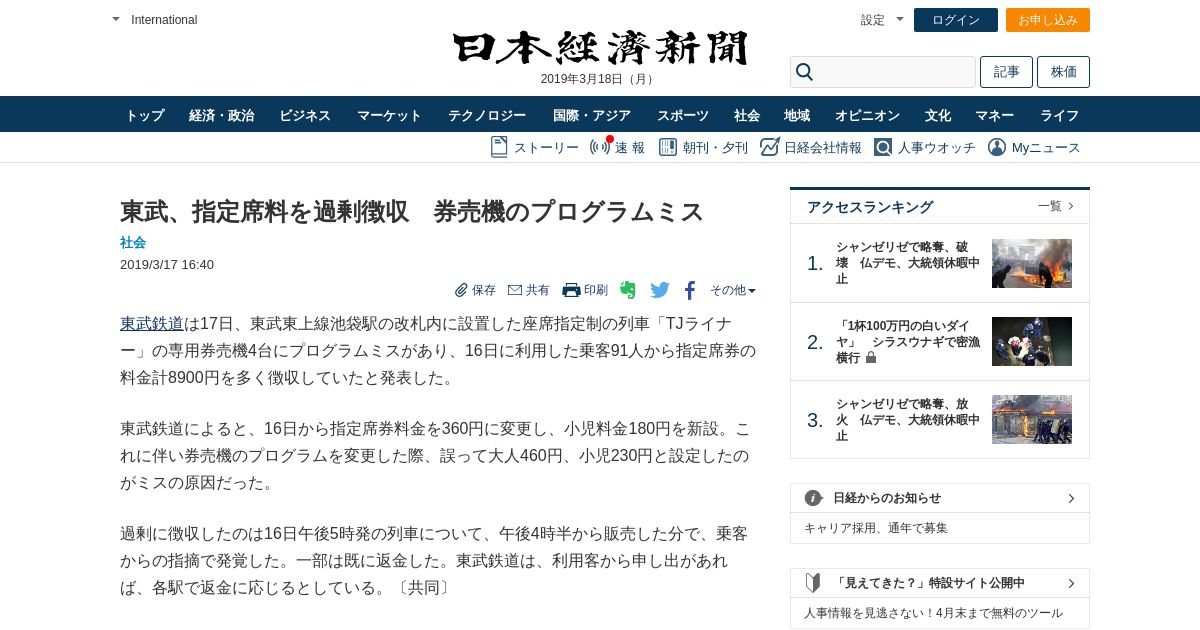
Task: Open ranking 1 fire photo thumbnail
Action: tap(1032, 263)
